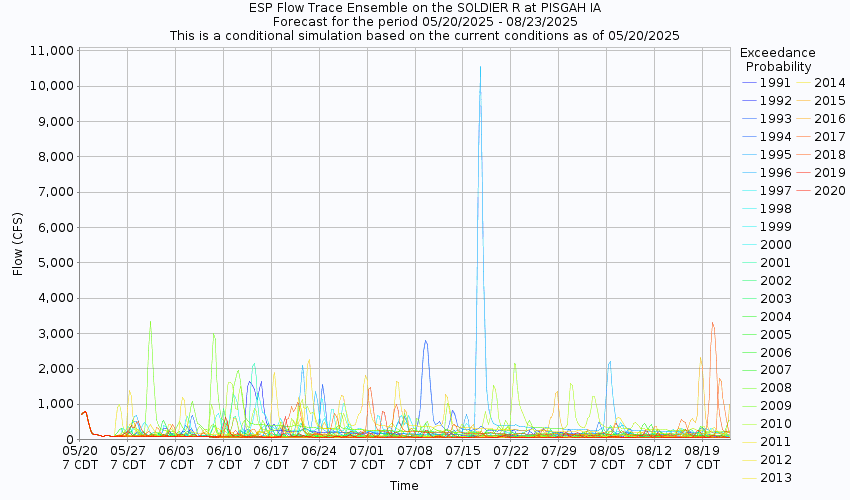
Task: Select the 1999 legend entry
Action: 767,227
